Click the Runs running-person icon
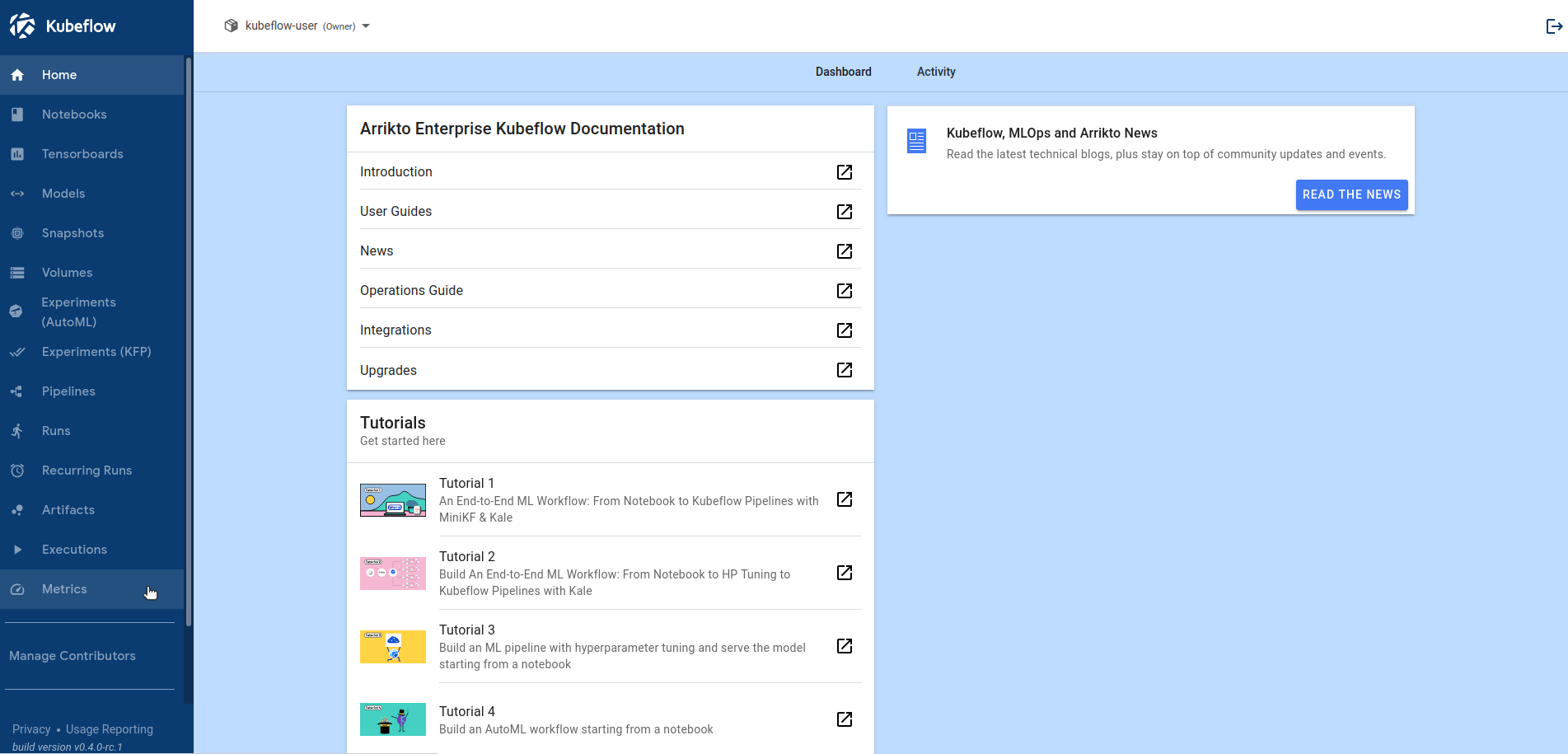The height and width of the screenshot is (754, 1568). click(17, 431)
